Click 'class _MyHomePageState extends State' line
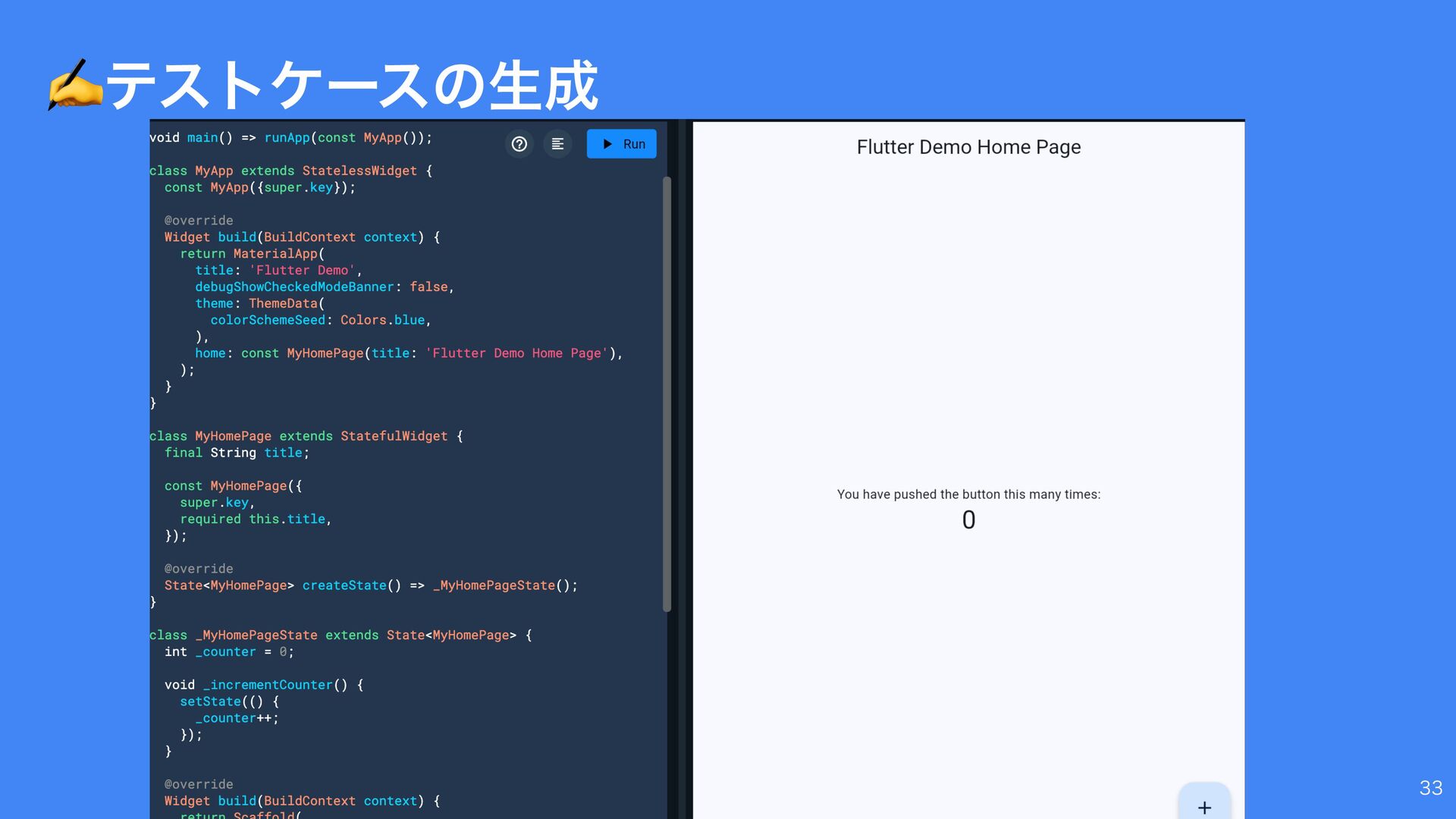This screenshot has height=819, width=1456. coord(340,636)
